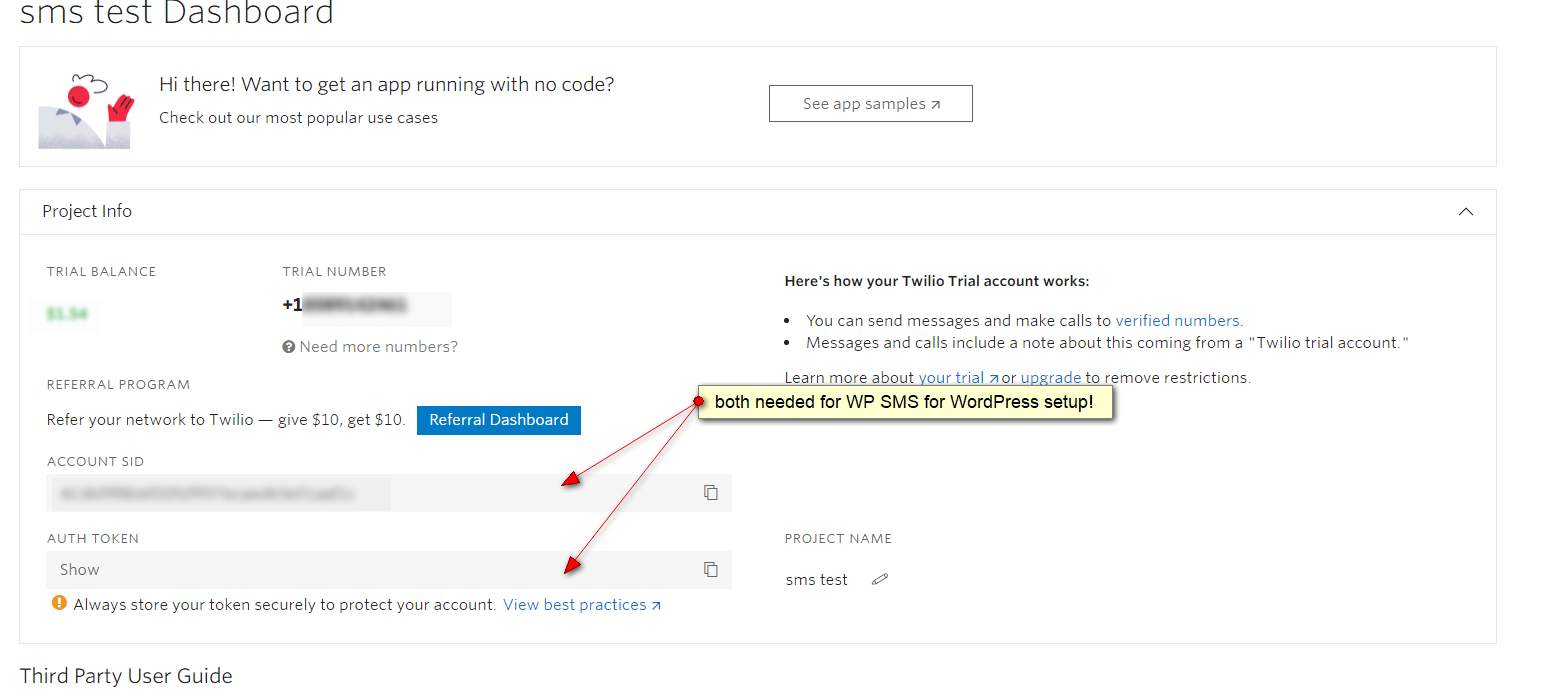This screenshot has height=696, width=1542.
Task: Copy the Auth Token value
Action: click(x=711, y=570)
